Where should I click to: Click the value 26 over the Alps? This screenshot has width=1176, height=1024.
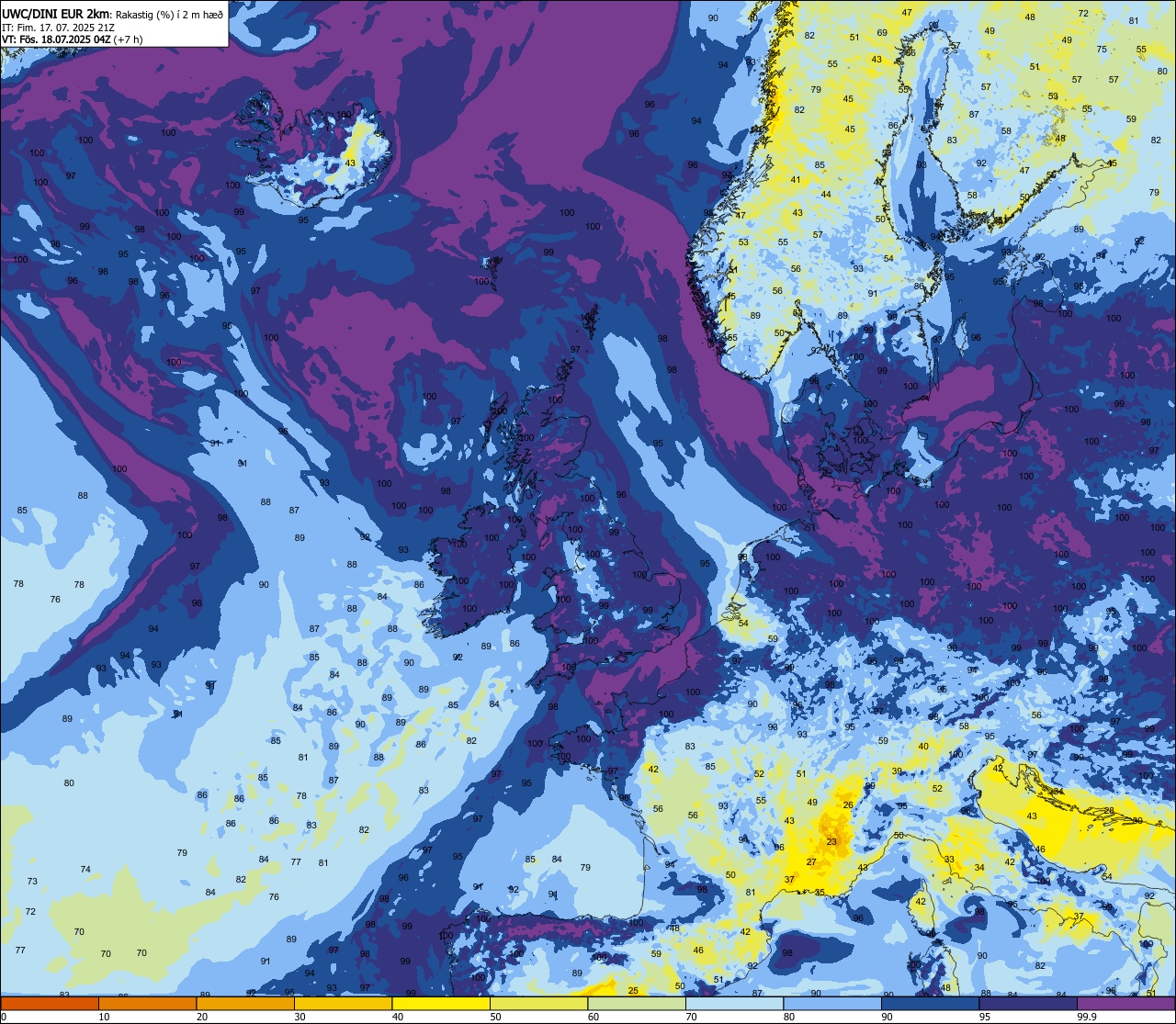[848, 805]
